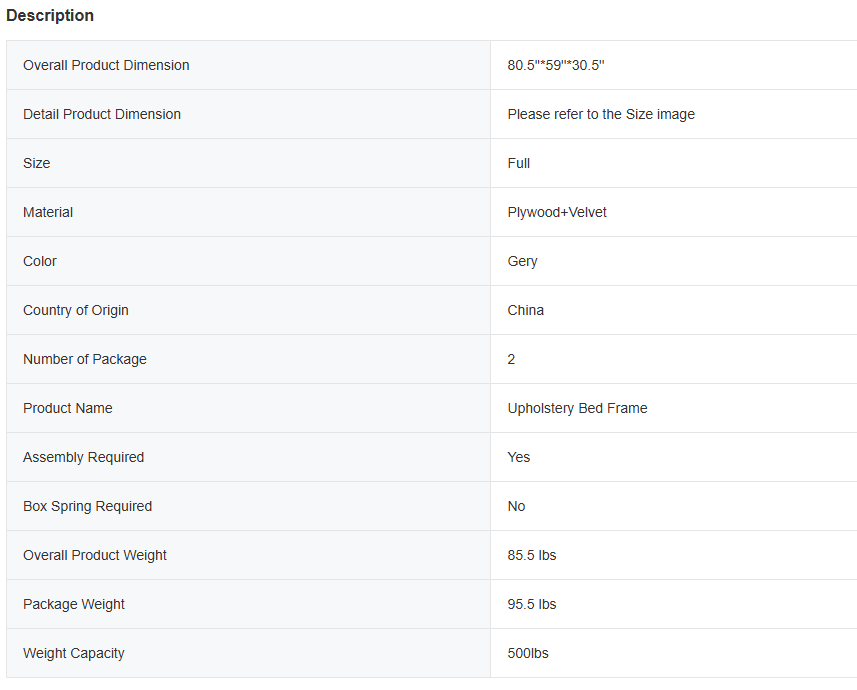Select the 80.5"*59"*30.5" dimension value
Image resolution: width=857 pixels, height=690 pixels.
[556, 65]
